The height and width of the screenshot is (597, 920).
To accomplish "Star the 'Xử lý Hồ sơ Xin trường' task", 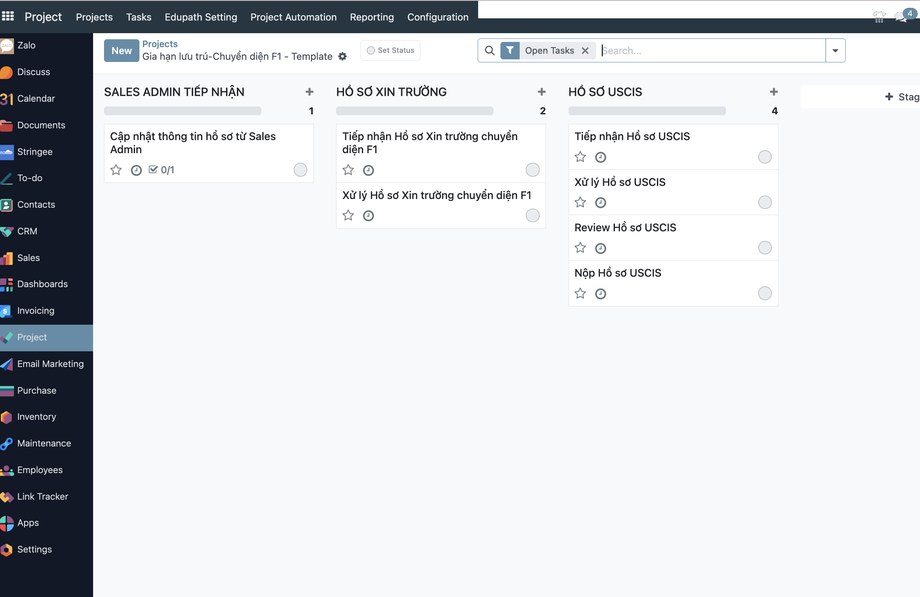I will coord(349,215).
